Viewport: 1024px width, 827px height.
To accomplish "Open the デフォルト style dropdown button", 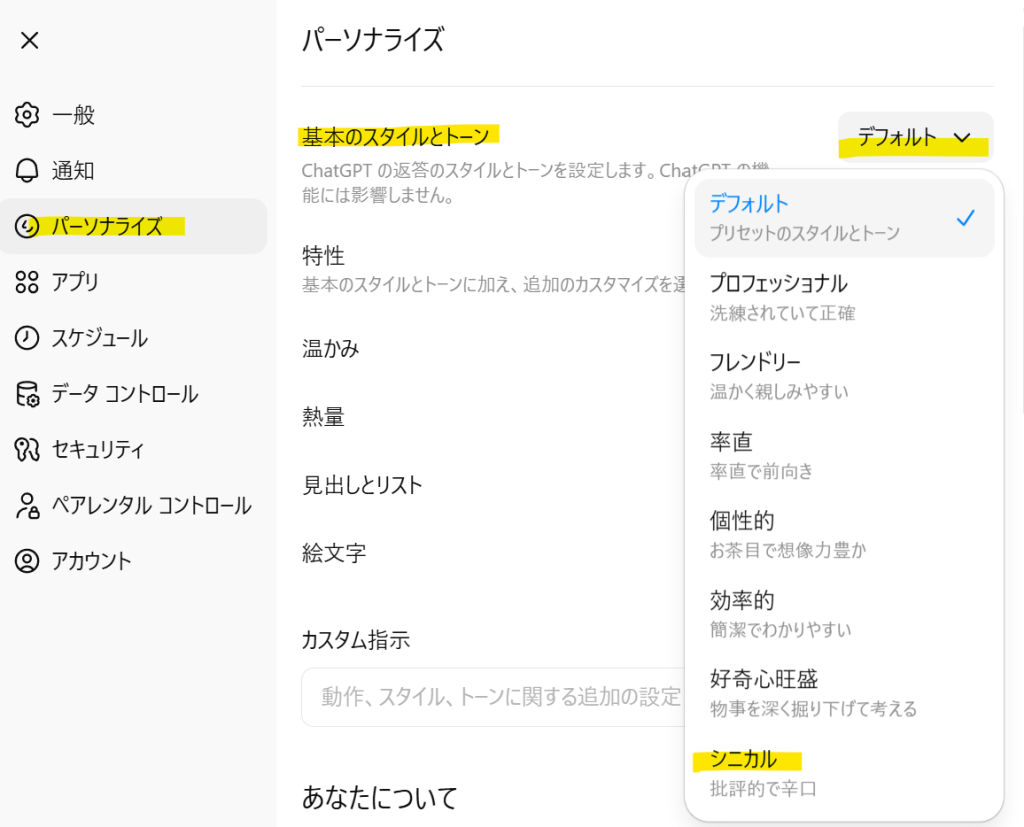I will 914,138.
